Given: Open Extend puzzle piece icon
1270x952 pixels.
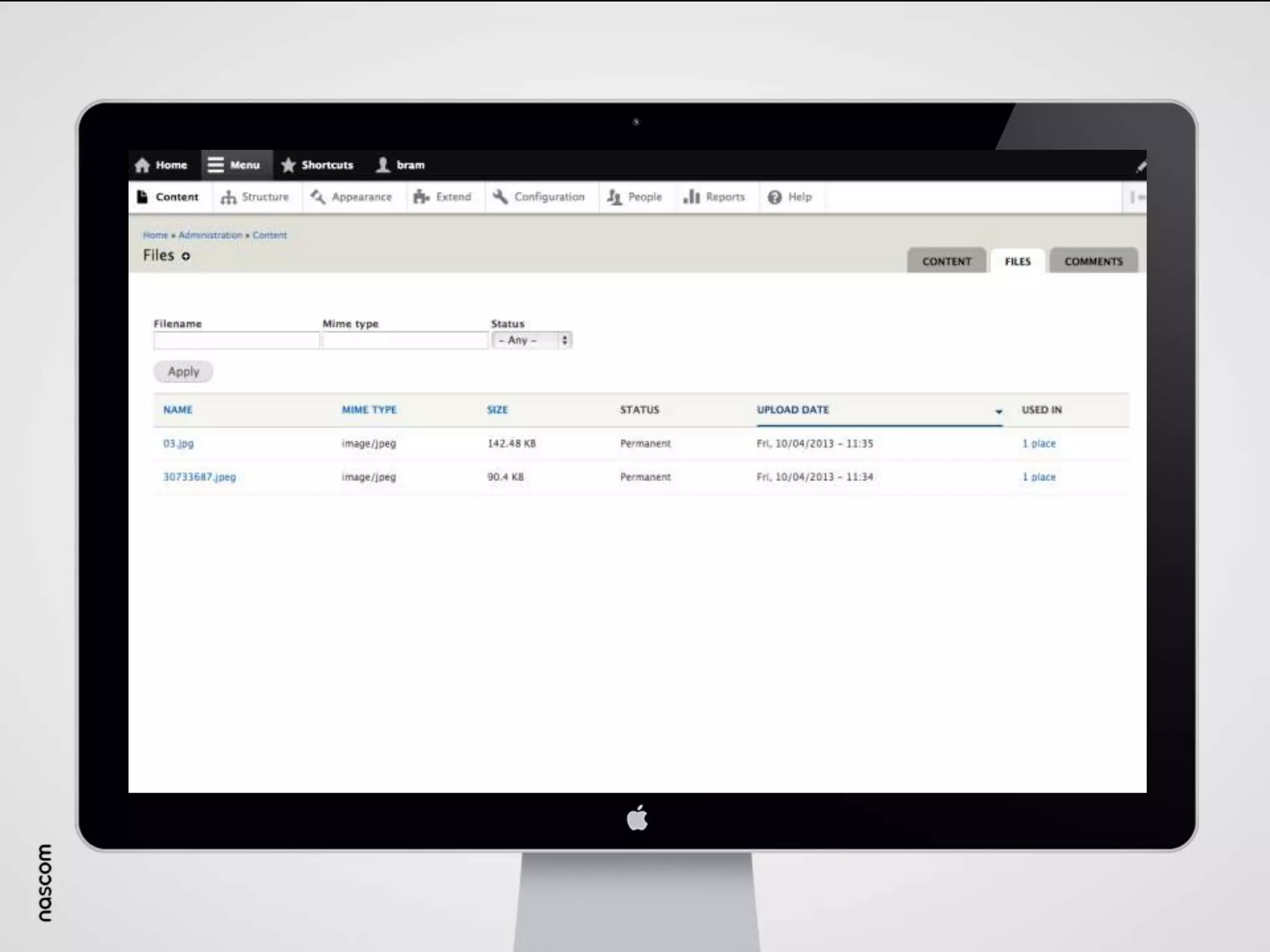Looking at the screenshot, I should point(421,197).
